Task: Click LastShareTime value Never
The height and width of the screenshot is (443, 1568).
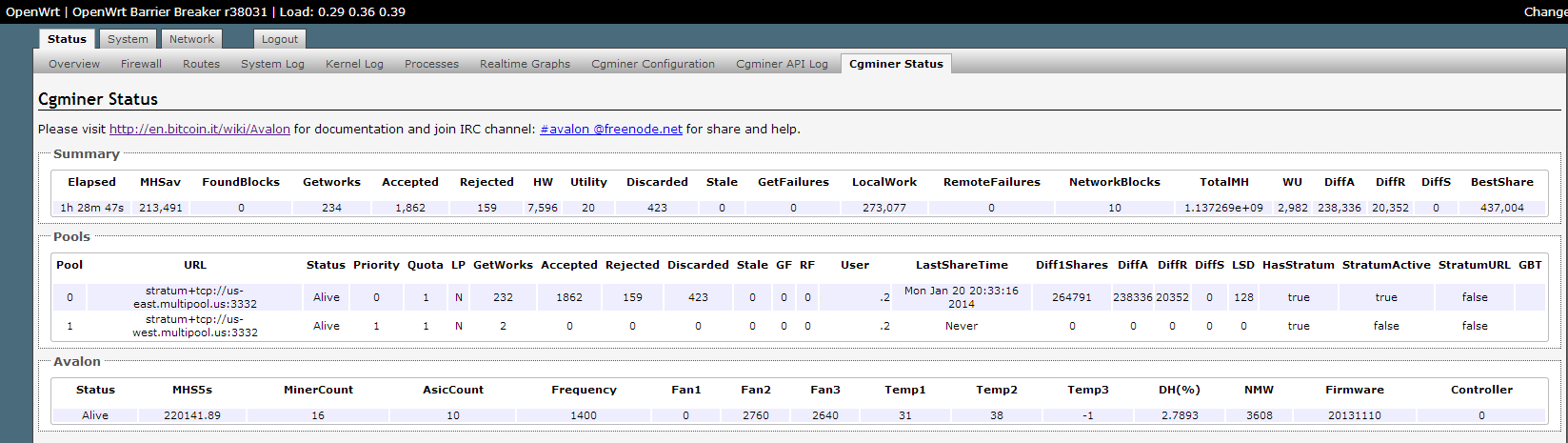Action: [962, 326]
